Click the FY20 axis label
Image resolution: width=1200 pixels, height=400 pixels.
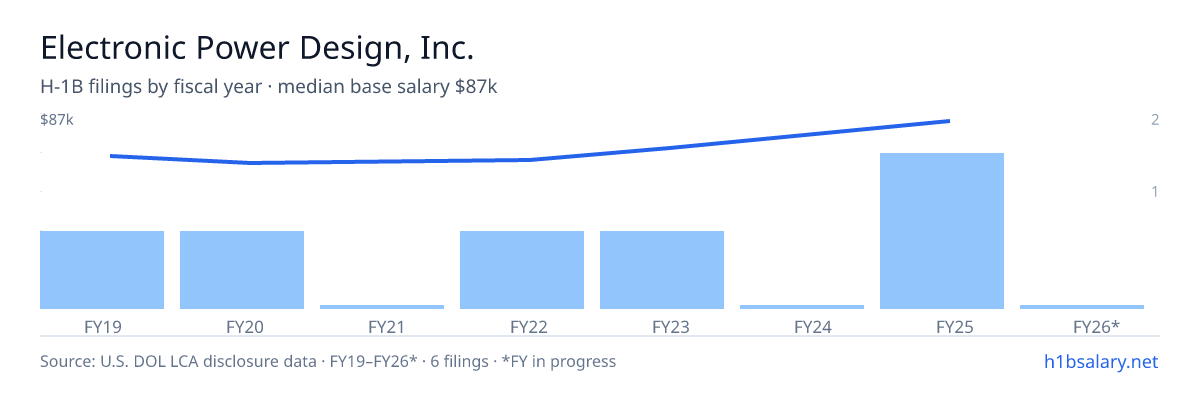tap(244, 326)
